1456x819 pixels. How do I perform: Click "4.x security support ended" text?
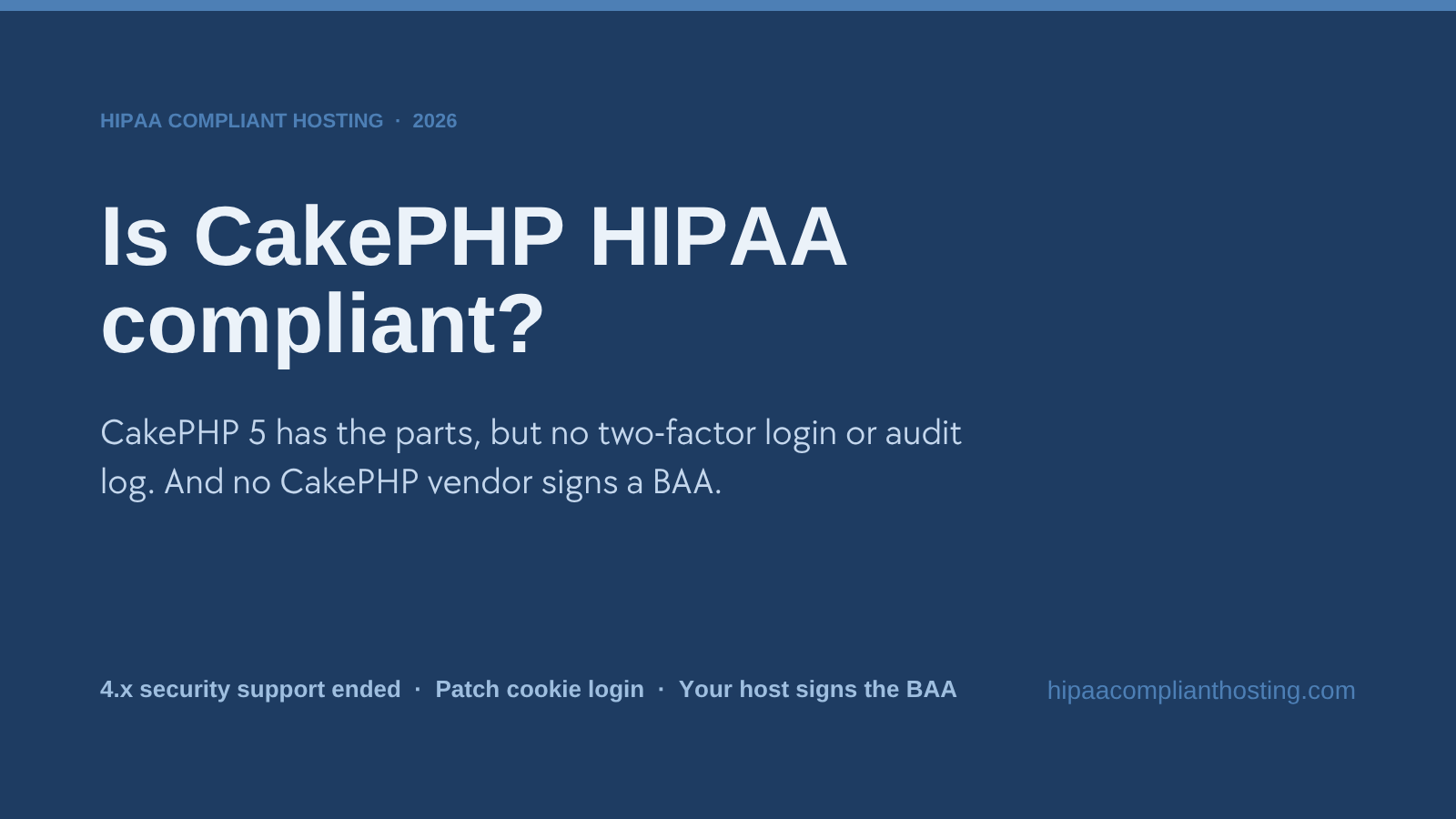pyautogui.click(x=250, y=689)
